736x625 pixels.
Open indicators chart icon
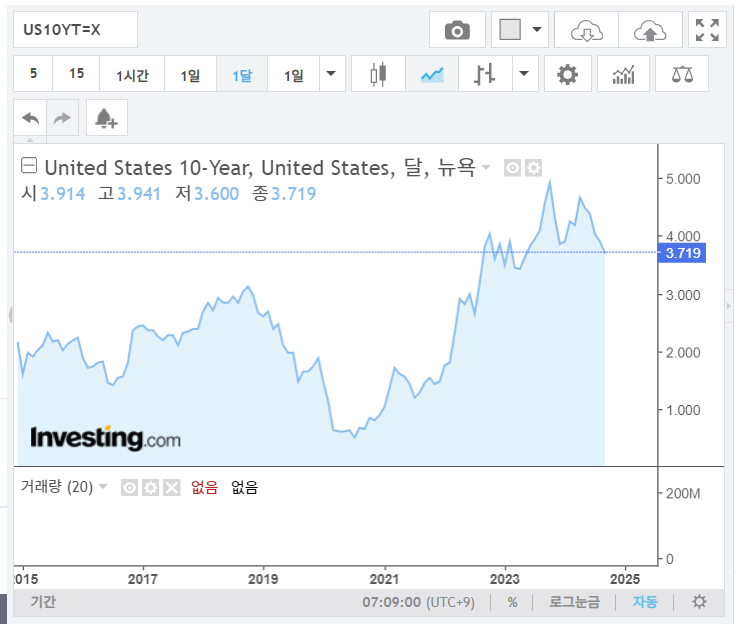(623, 74)
